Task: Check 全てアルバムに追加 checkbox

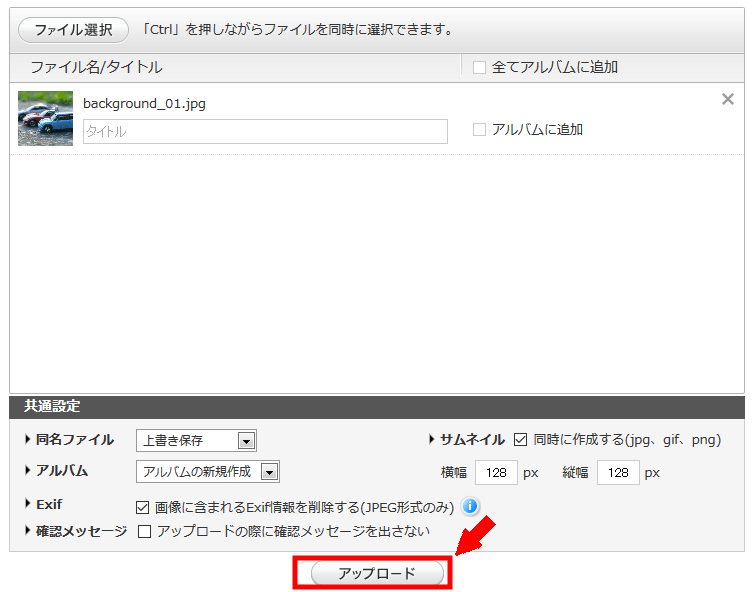Action: tap(479, 67)
